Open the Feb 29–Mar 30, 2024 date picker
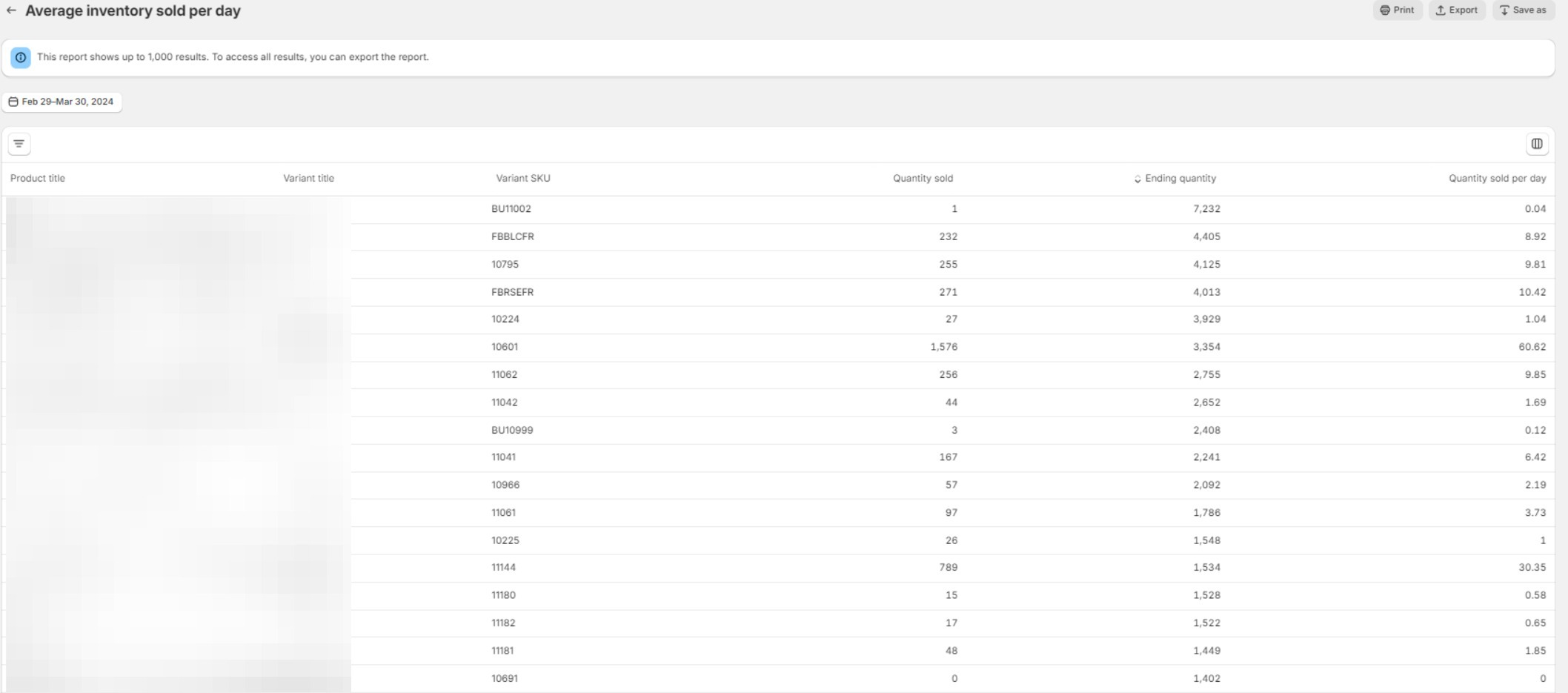1568x693 pixels. (62, 102)
